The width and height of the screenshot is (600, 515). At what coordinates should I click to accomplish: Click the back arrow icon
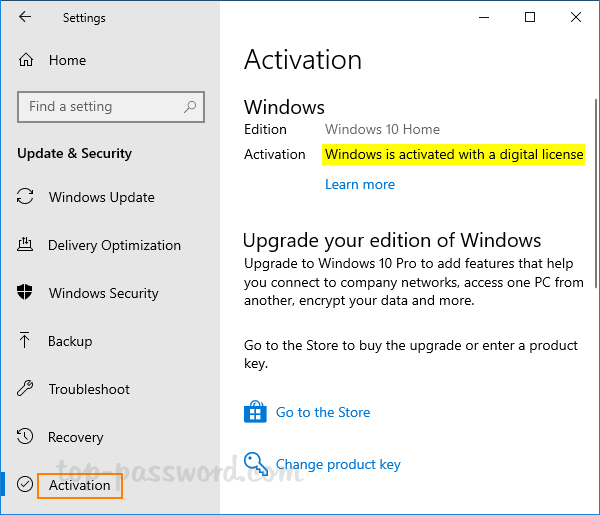[x=25, y=17]
